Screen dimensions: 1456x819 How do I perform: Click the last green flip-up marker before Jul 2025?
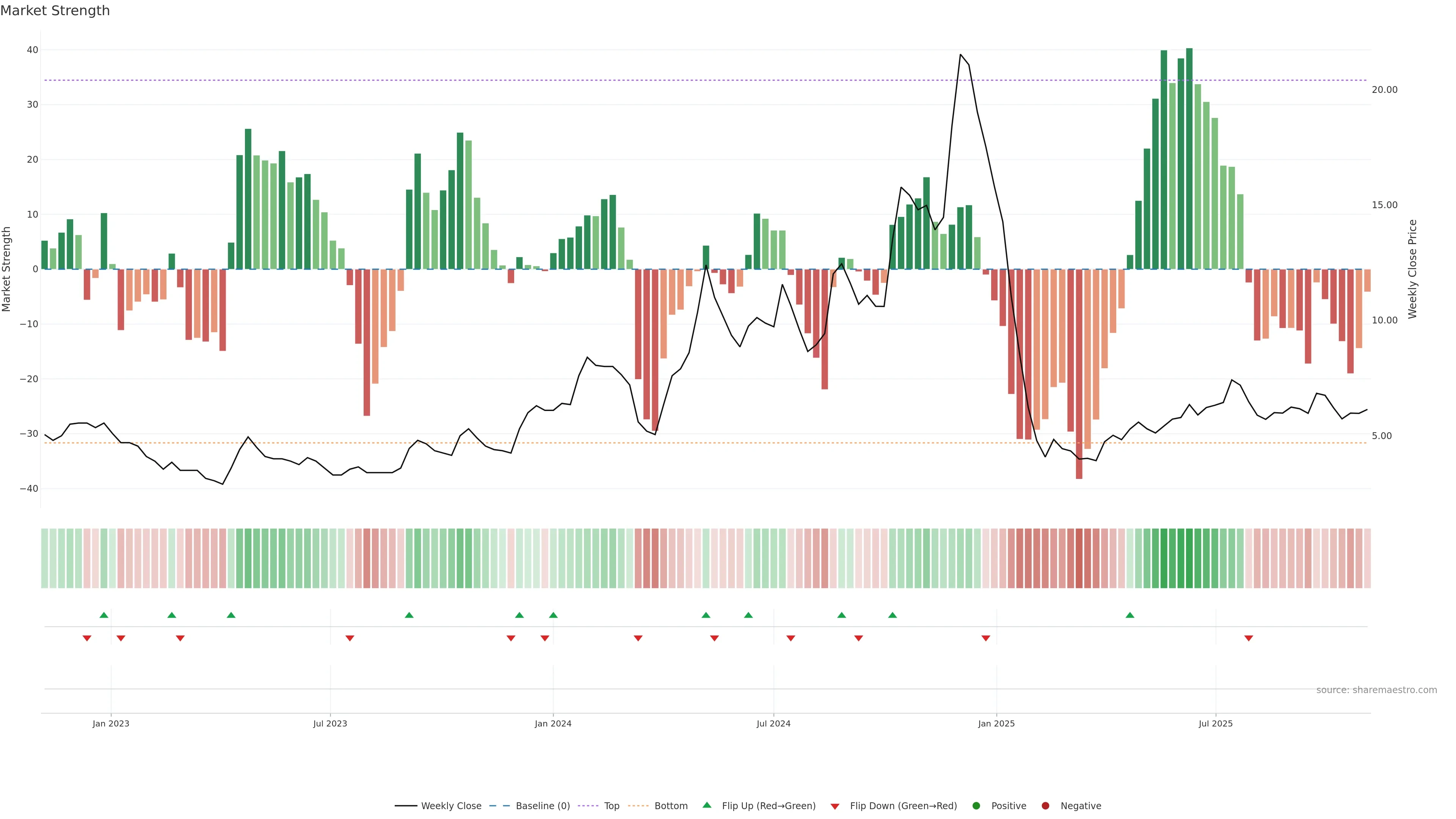click(x=1130, y=615)
